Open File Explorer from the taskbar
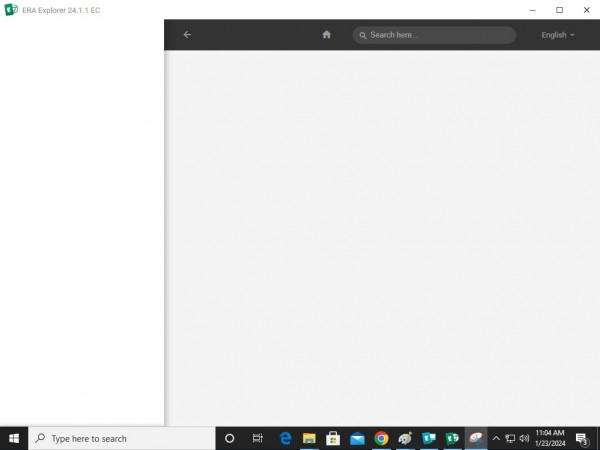The width and height of the screenshot is (600, 450). pyautogui.click(x=309, y=438)
